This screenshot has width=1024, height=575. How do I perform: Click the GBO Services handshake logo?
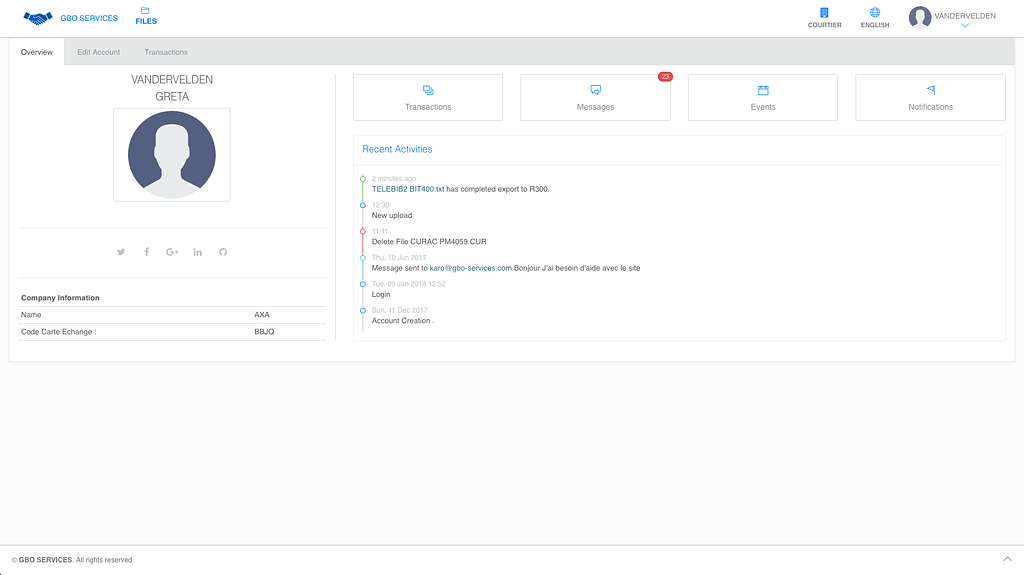pyautogui.click(x=38, y=18)
